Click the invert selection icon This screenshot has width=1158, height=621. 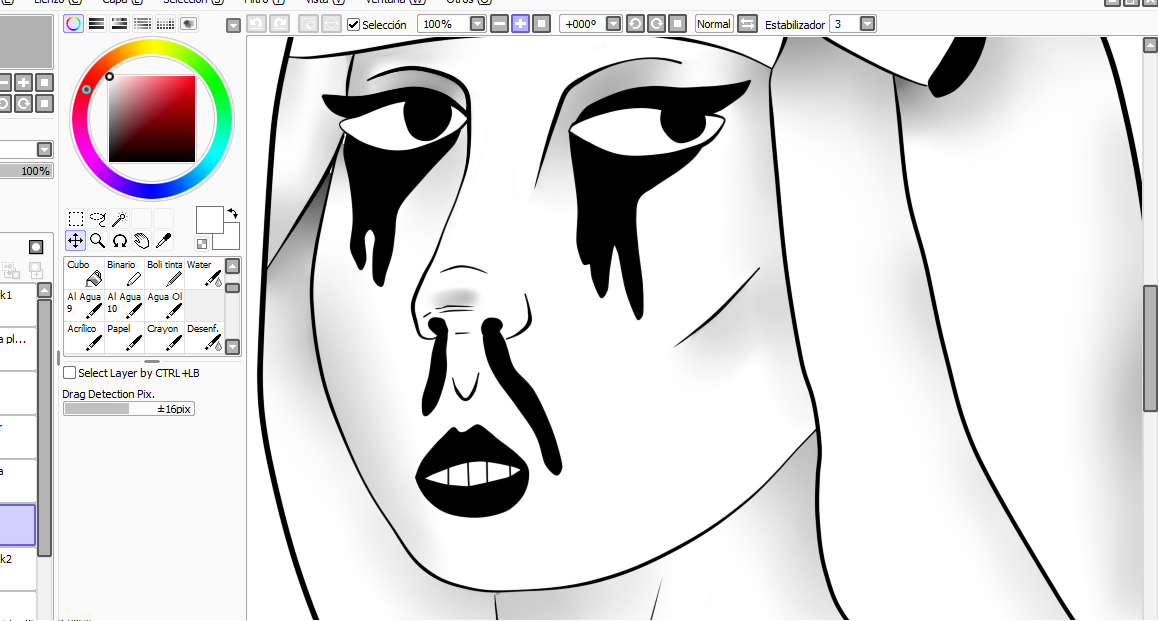(x=331, y=24)
